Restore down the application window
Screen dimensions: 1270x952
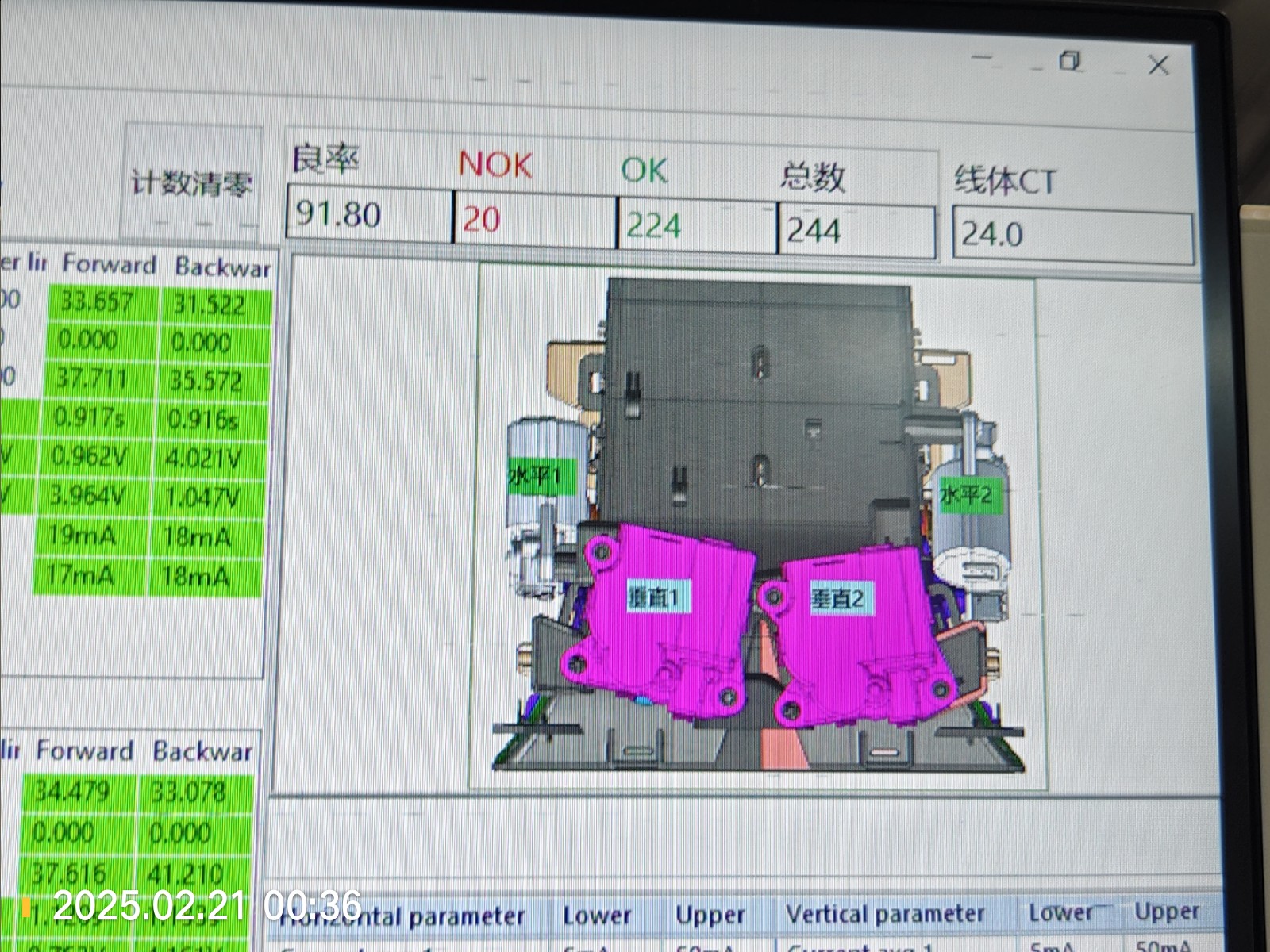coord(1071,61)
